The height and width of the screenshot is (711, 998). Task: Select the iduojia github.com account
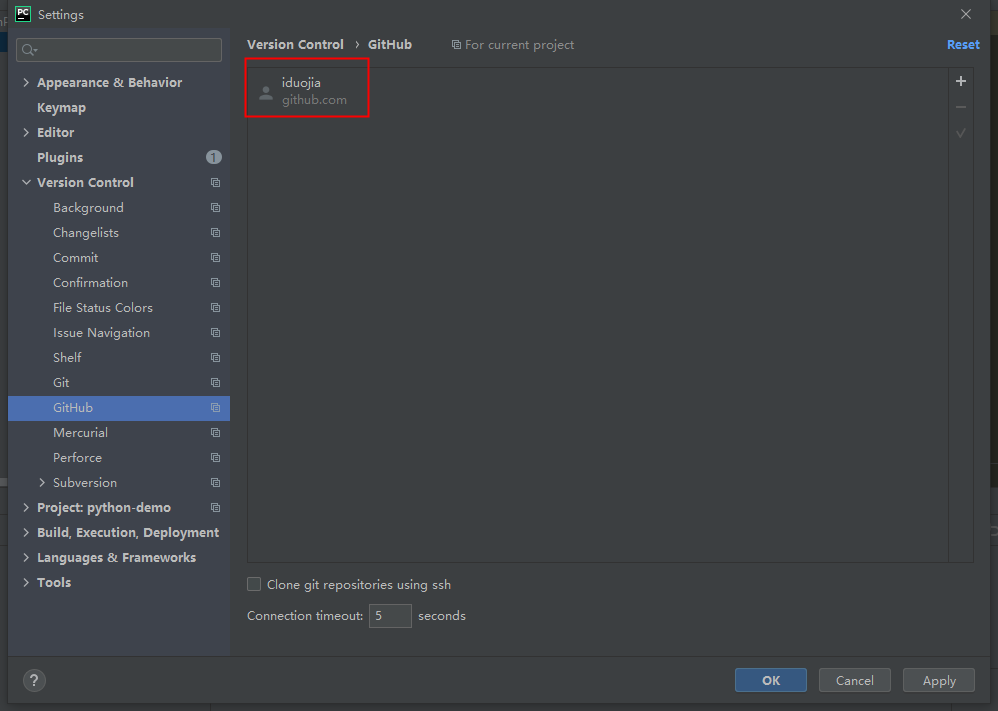307,91
